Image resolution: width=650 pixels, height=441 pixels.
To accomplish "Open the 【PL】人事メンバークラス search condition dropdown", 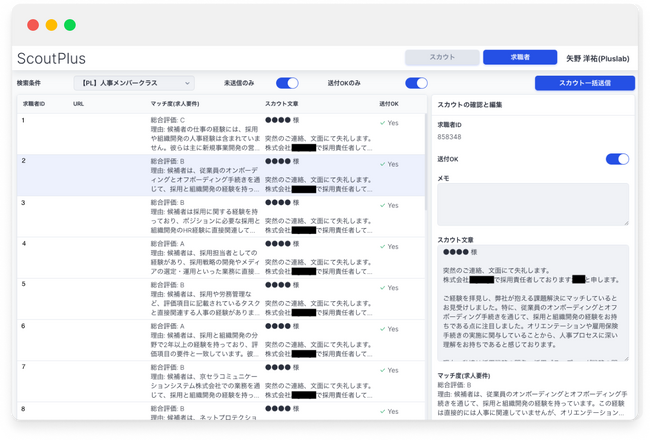I will pyautogui.click(x=134, y=83).
